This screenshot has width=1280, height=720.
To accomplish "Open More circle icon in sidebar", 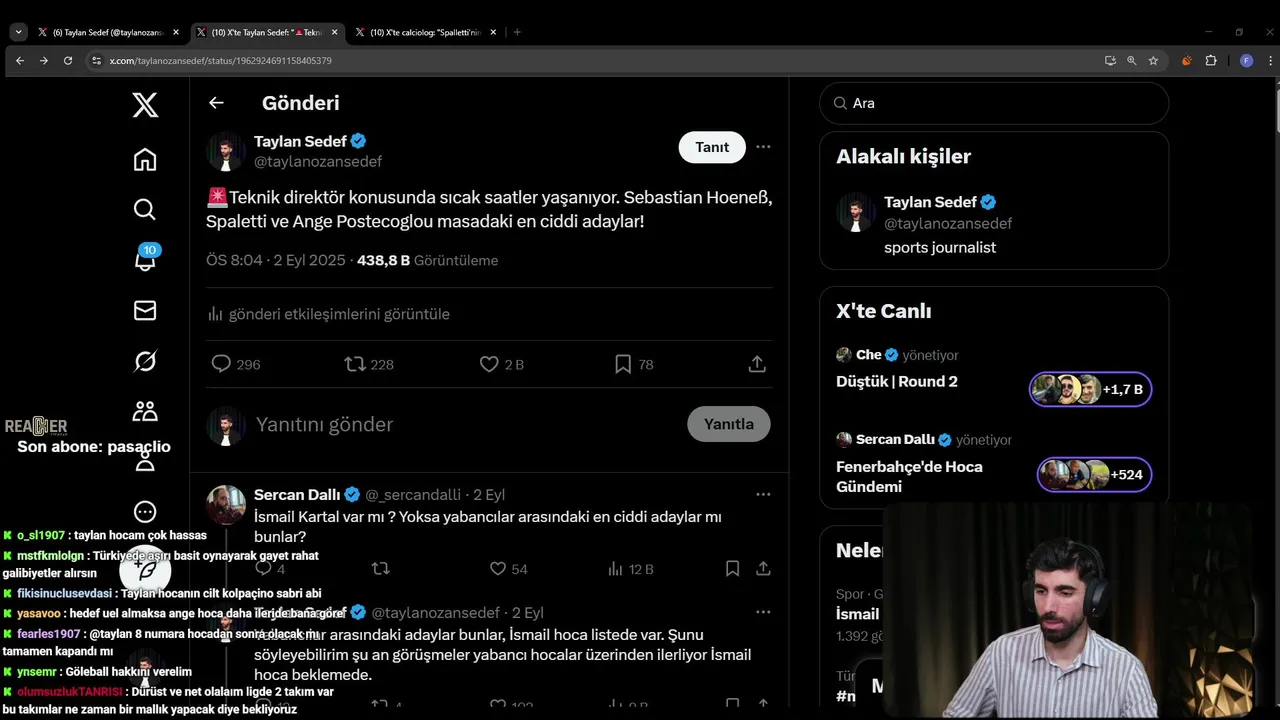I will pyautogui.click(x=145, y=512).
